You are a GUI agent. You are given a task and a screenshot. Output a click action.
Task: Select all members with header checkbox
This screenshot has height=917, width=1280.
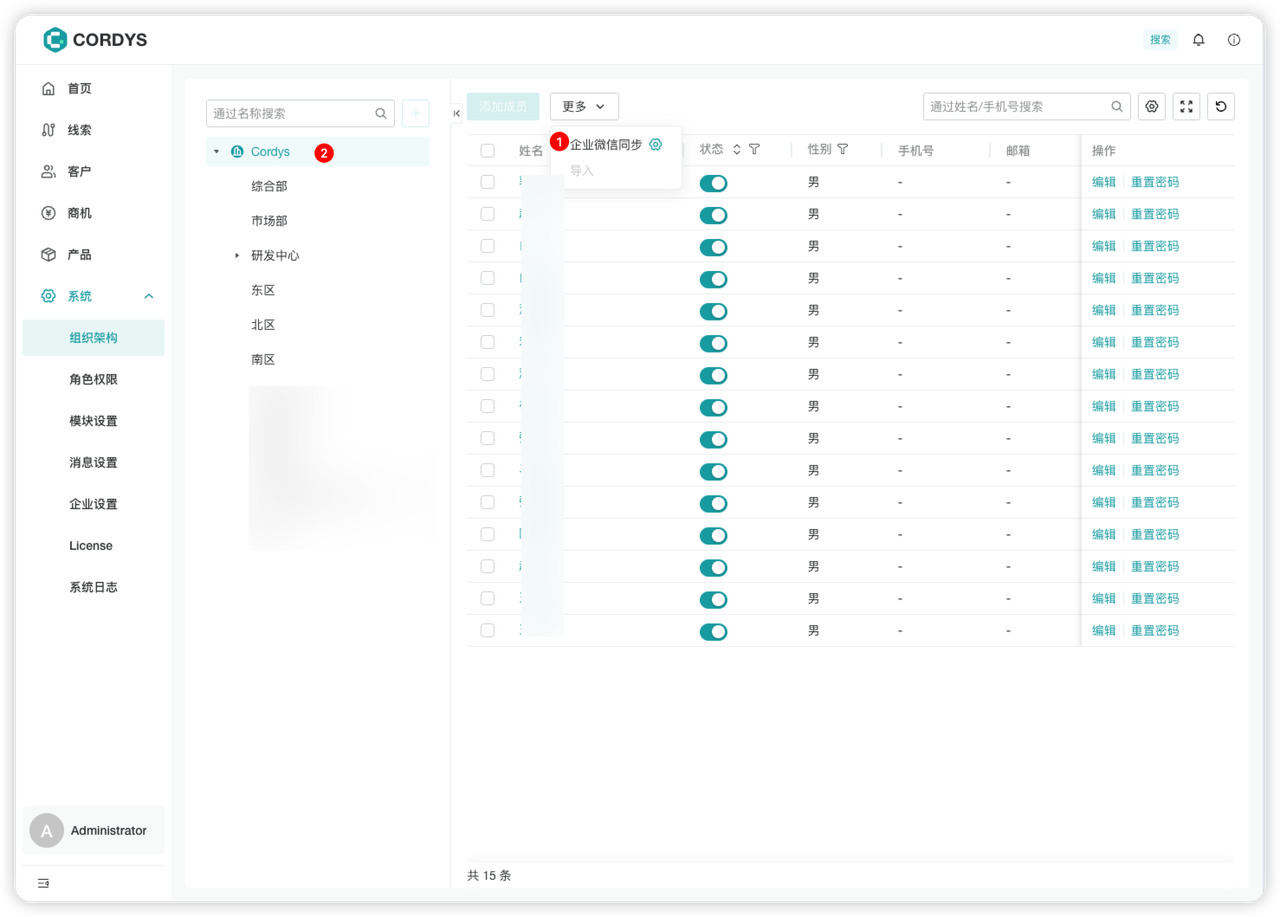tap(488, 151)
